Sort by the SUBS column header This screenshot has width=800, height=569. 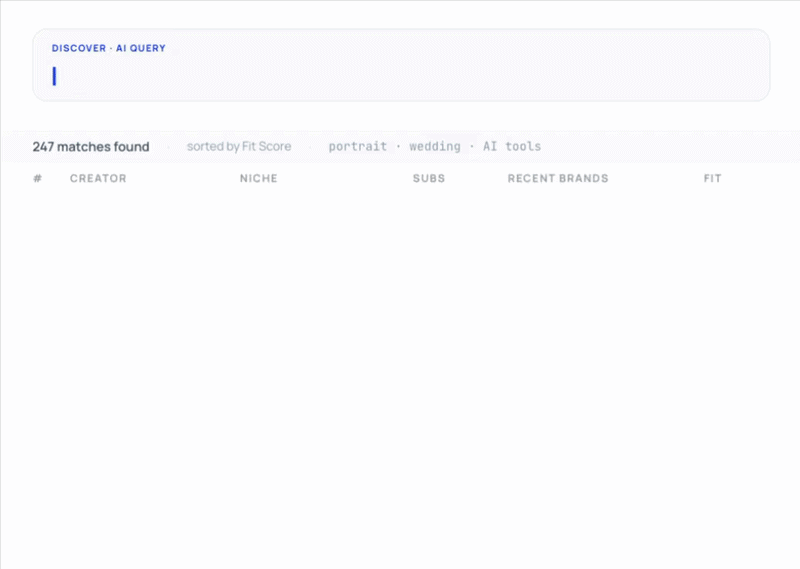429,178
